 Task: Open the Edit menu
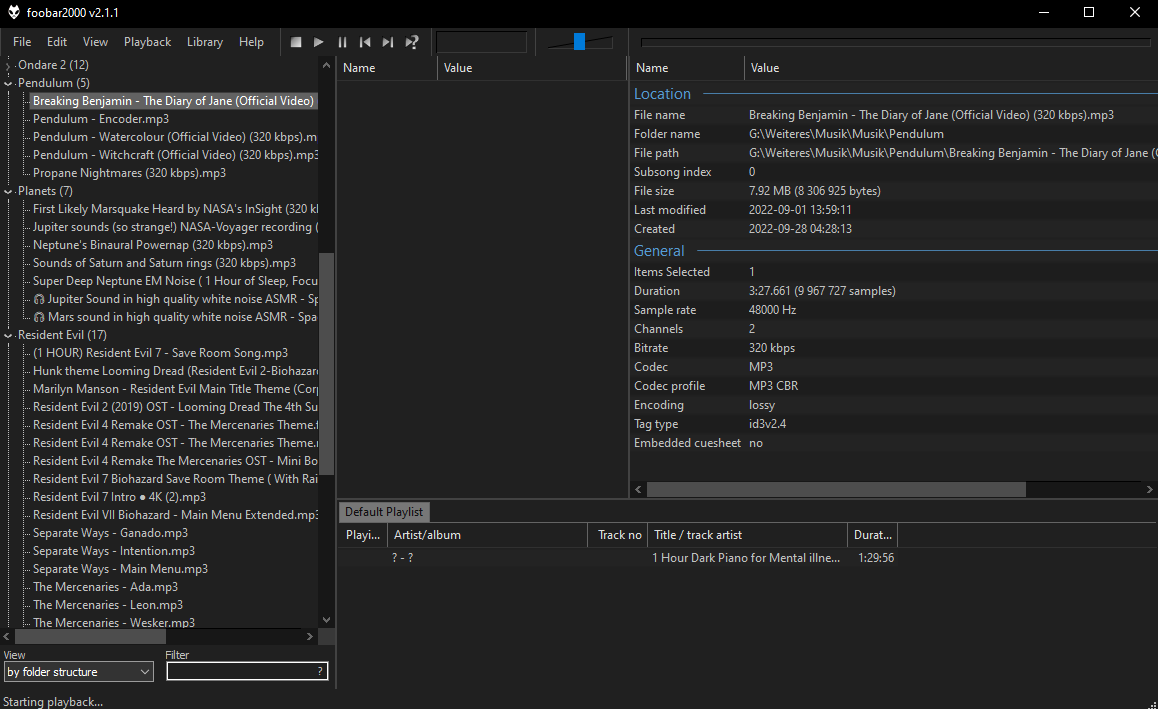pyautogui.click(x=57, y=42)
